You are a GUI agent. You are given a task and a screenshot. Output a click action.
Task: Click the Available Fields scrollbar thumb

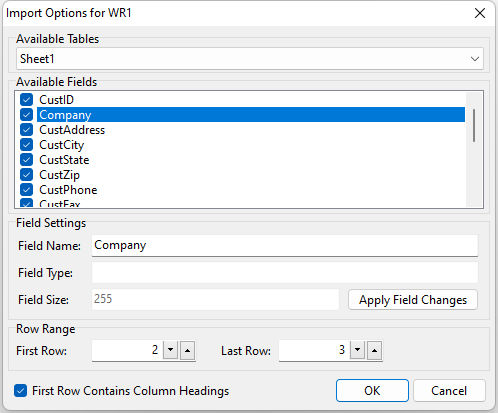[x=474, y=125]
